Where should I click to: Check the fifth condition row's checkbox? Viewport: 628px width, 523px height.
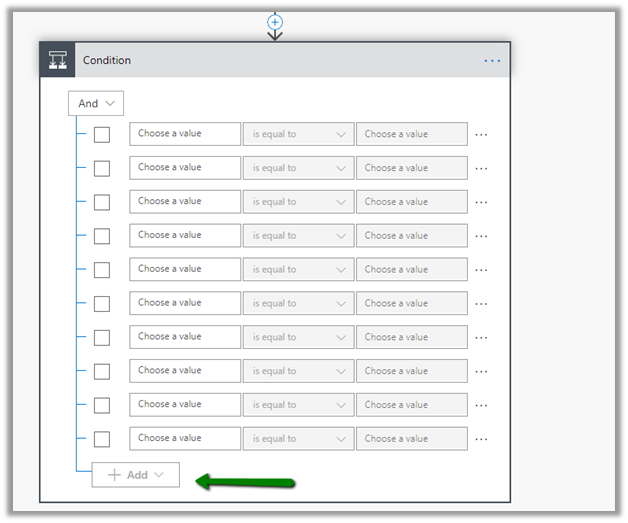(x=102, y=270)
